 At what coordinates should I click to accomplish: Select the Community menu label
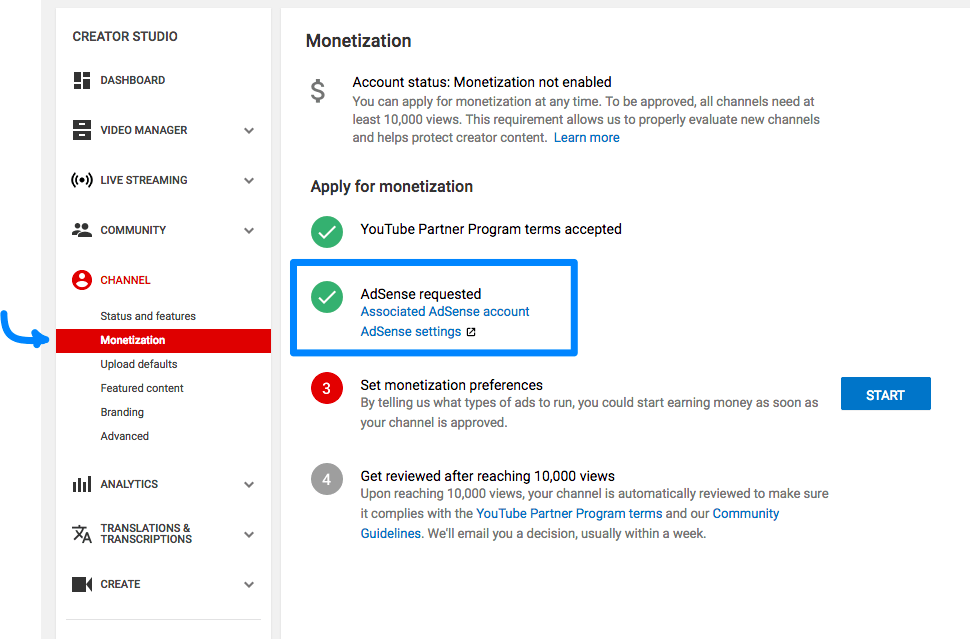pos(133,230)
